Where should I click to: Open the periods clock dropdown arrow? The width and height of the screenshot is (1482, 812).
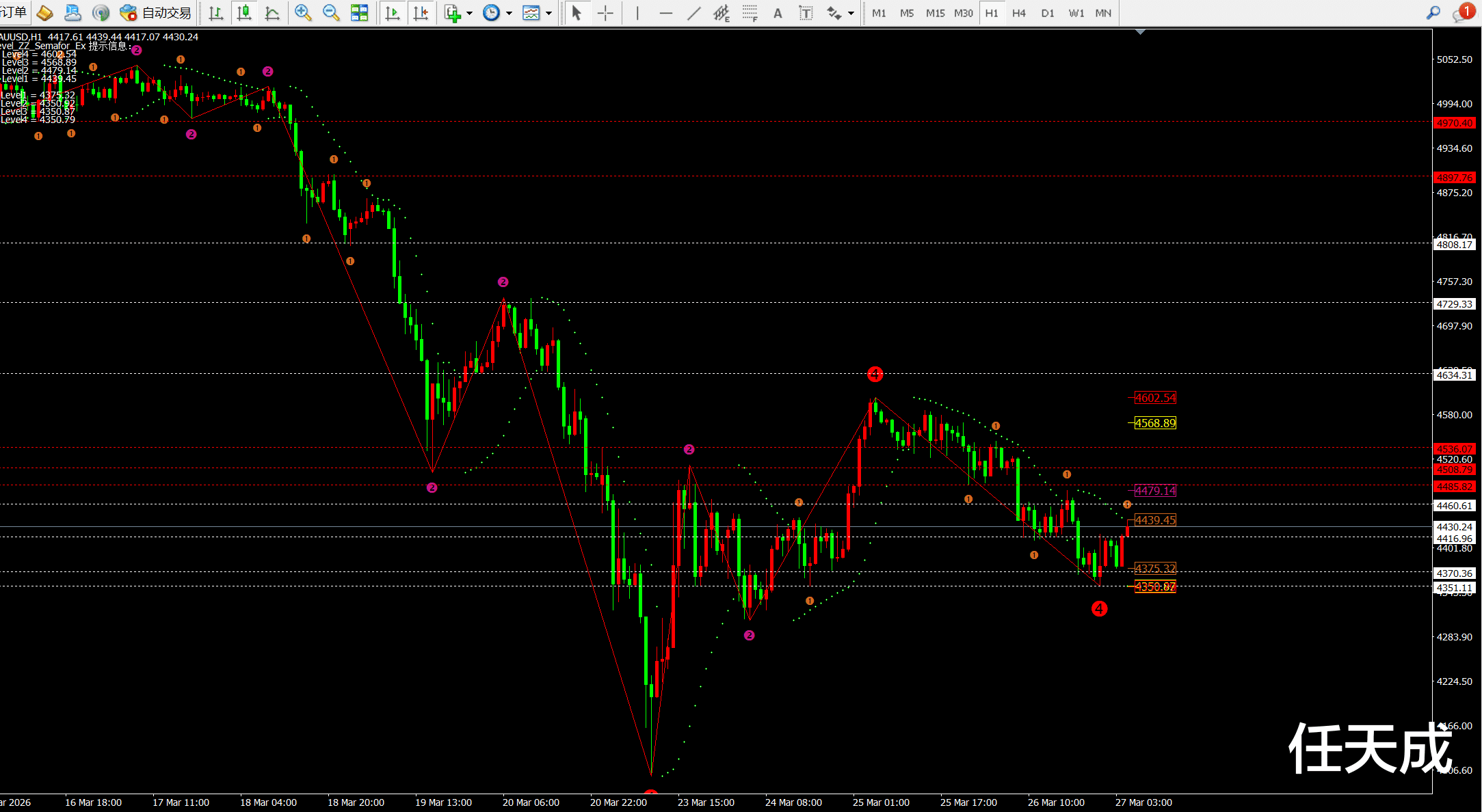(x=509, y=13)
